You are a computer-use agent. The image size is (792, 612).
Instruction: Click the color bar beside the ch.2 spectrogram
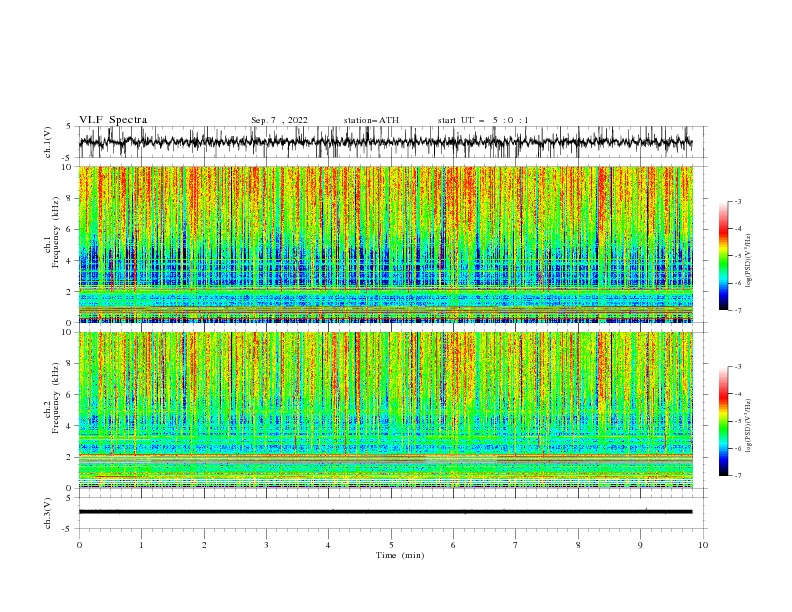pyautogui.click(x=723, y=421)
